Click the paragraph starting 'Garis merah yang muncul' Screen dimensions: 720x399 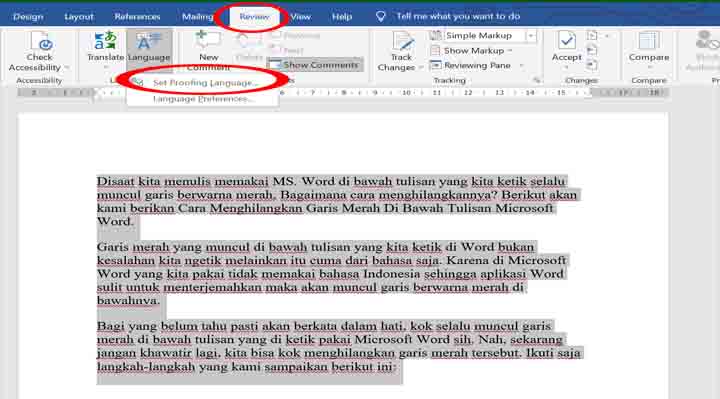pyautogui.click(x=332, y=274)
